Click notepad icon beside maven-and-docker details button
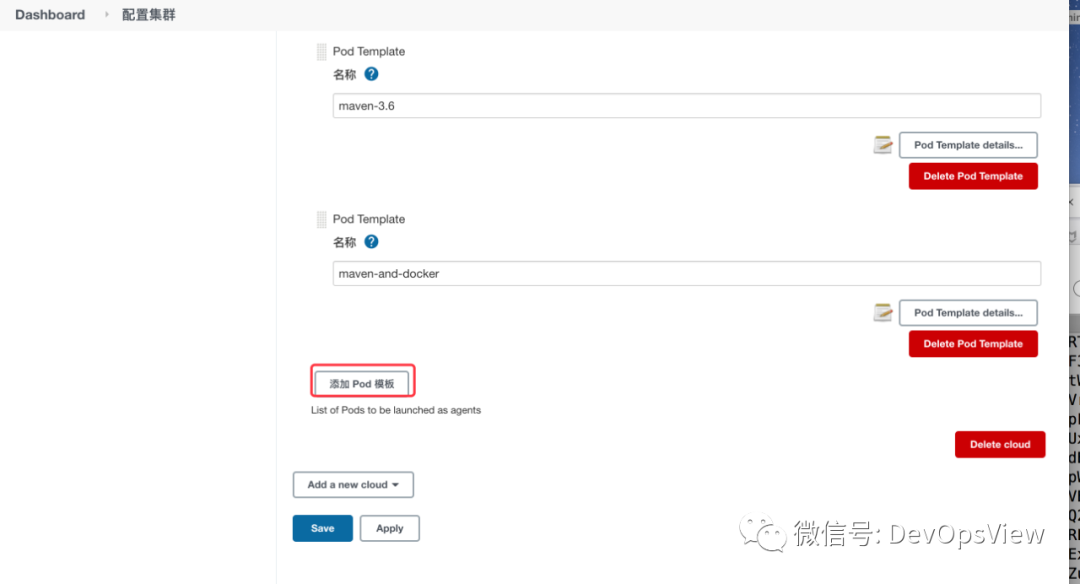1080x584 pixels. tap(883, 313)
